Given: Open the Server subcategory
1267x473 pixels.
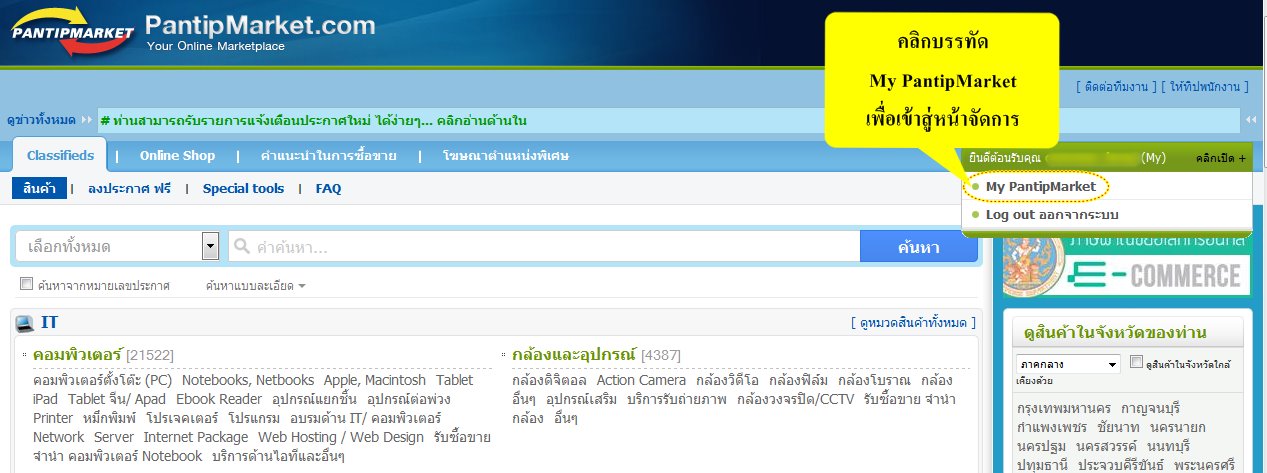Looking at the screenshot, I should [x=114, y=437].
